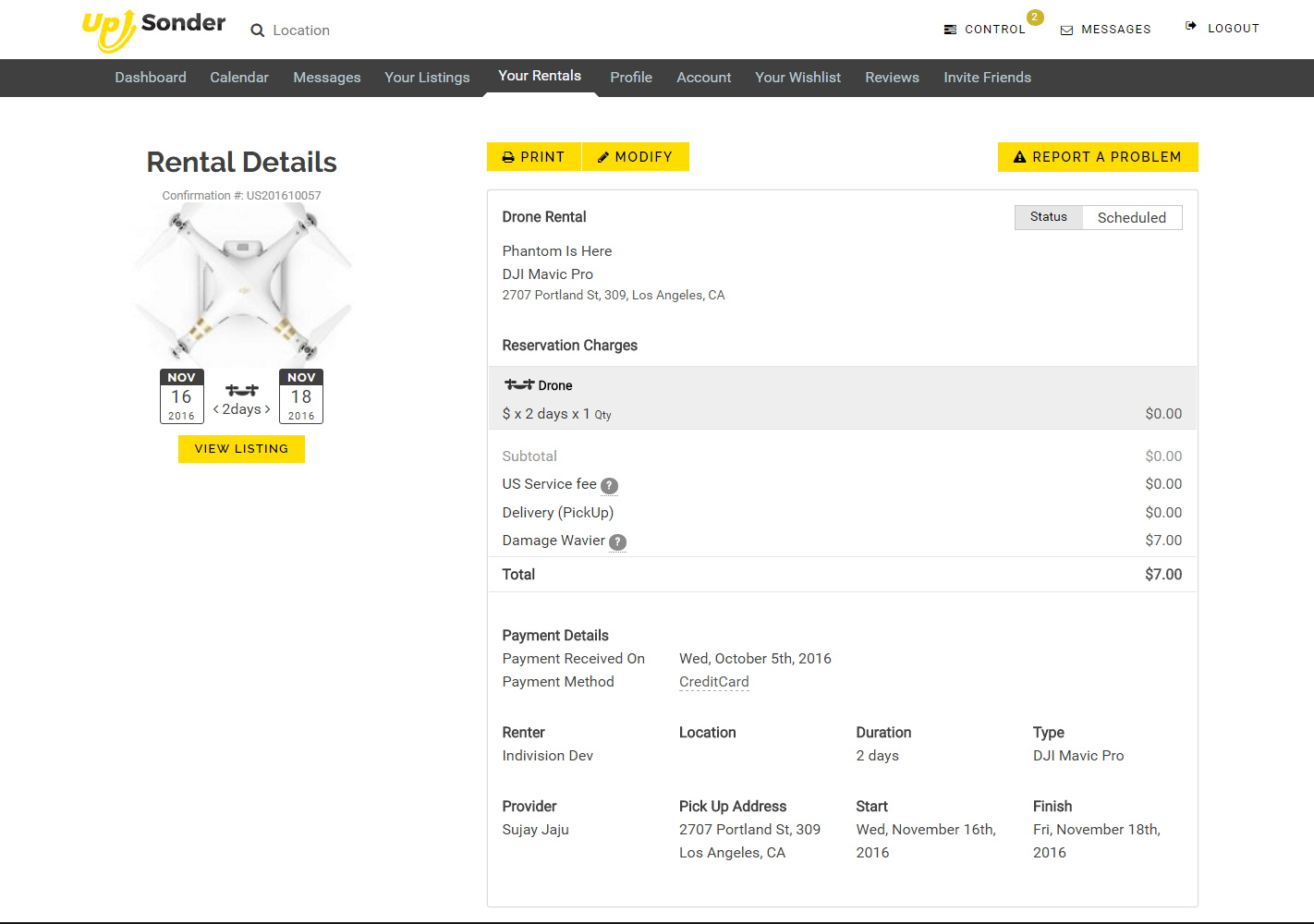Open the Account tab
This screenshot has height=924, width=1314.
704,78
